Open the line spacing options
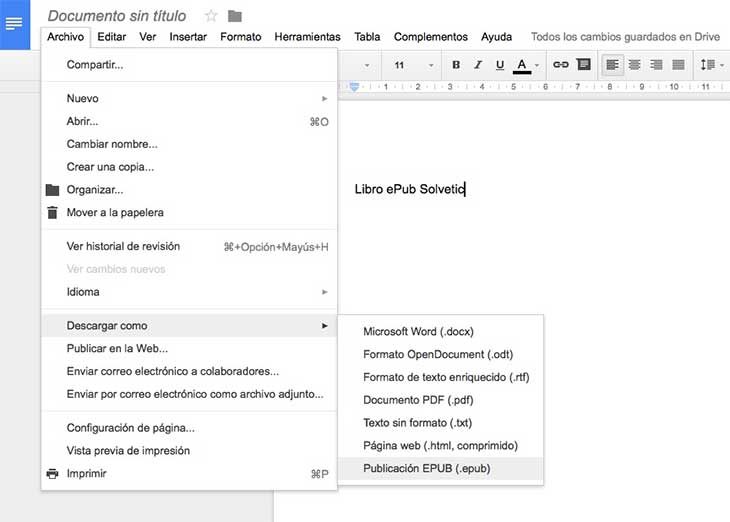 712,65
